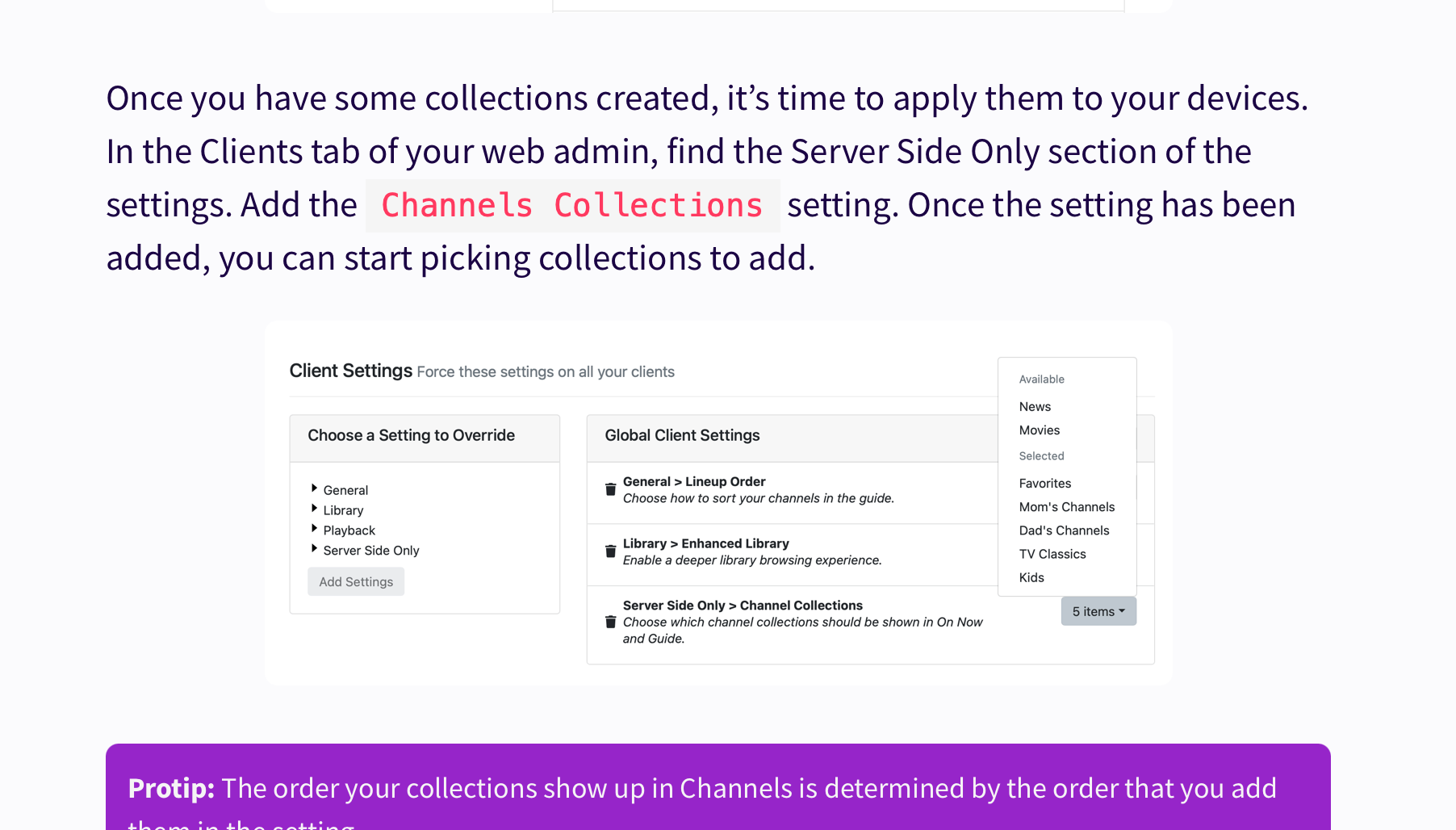Deselect Kids collection in the list

[1031, 577]
